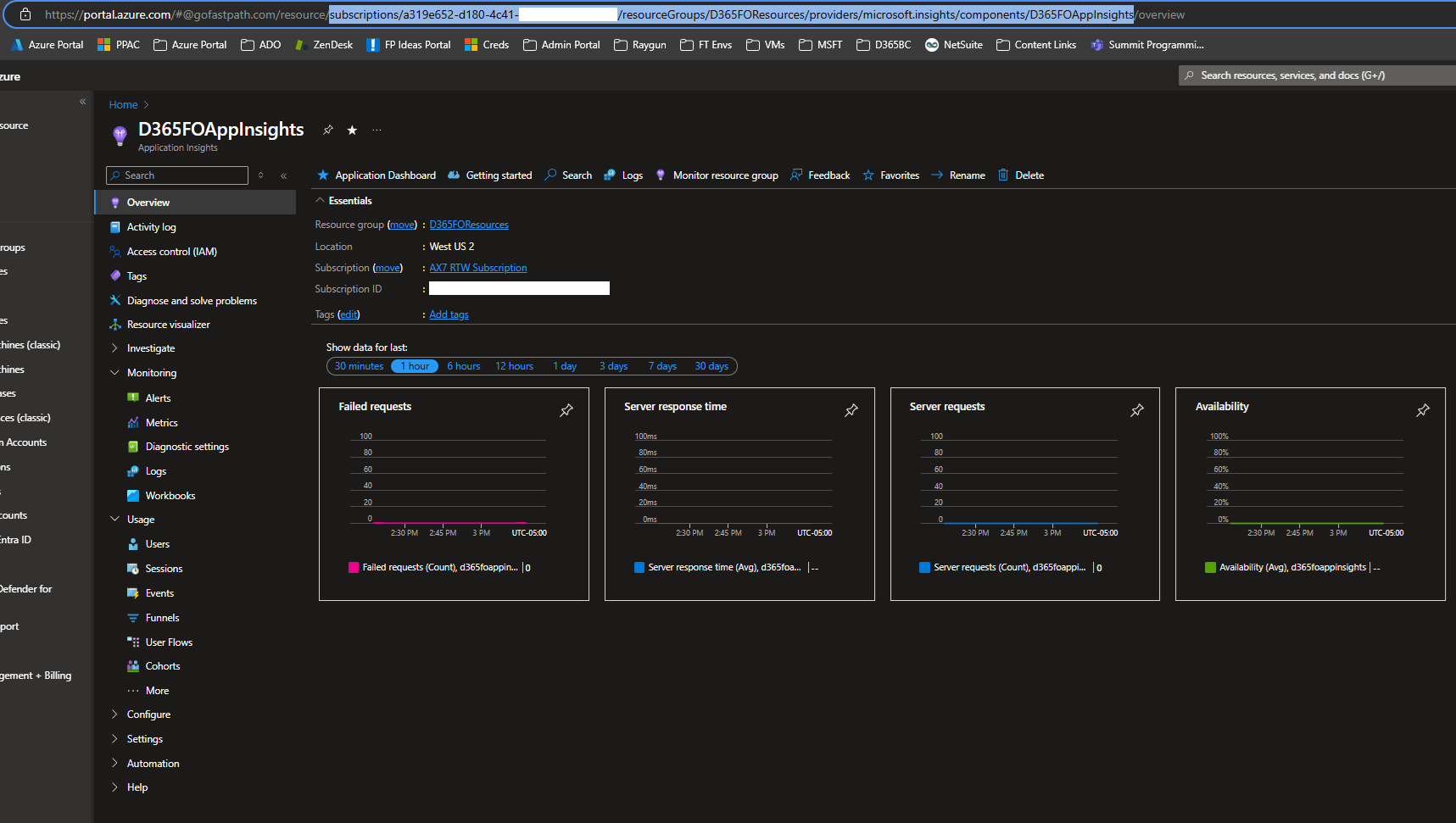This screenshot has height=823, width=1456.
Task: Open Logs from the command toolbar
Action: click(623, 175)
